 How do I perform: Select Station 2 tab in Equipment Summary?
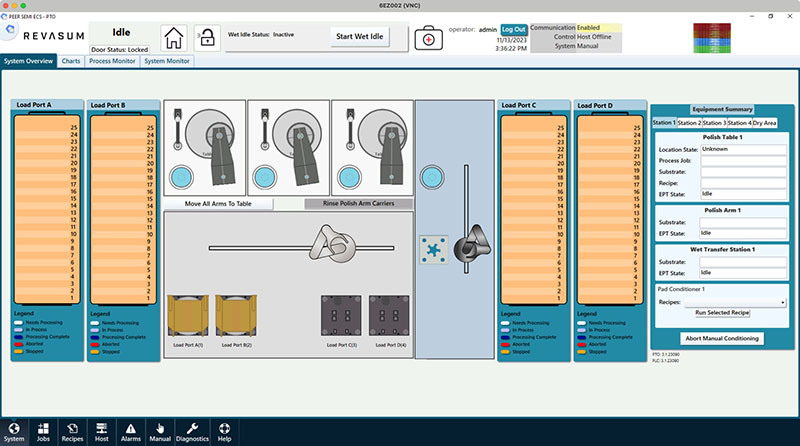(689, 123)
